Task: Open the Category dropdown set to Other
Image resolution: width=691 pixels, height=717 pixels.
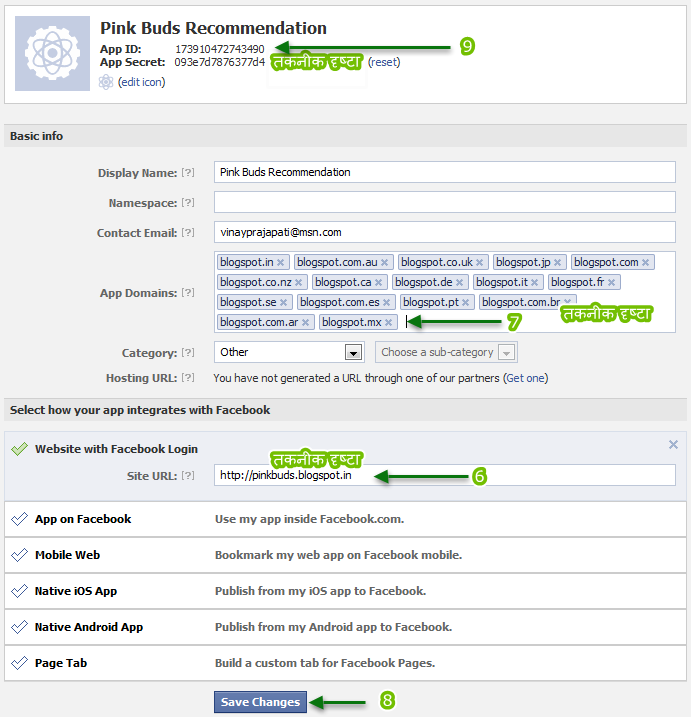Action: pyautogui.click(x=289, y=352)
